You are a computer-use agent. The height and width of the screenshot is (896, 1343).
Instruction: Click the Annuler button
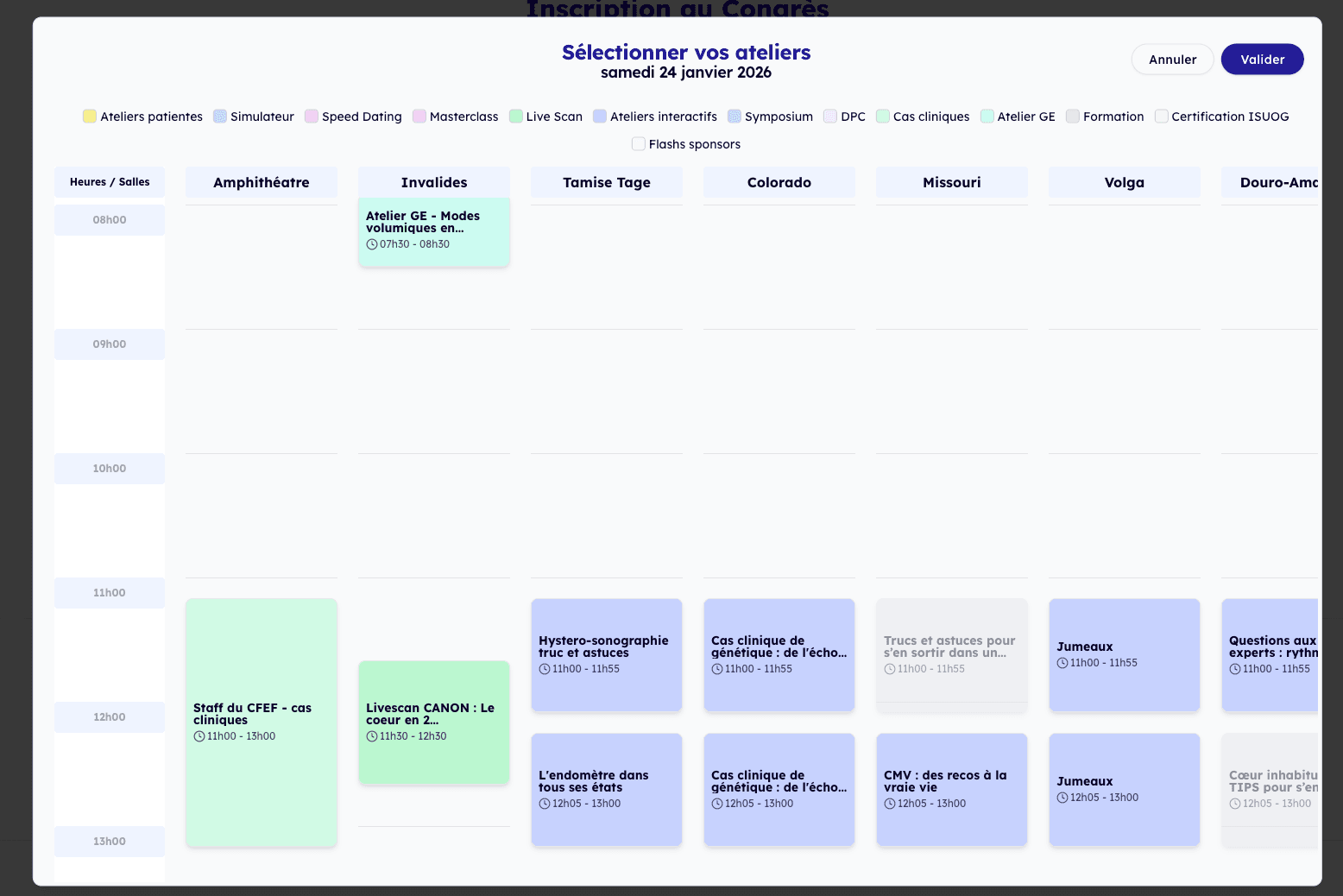(x=1172, y=60)
